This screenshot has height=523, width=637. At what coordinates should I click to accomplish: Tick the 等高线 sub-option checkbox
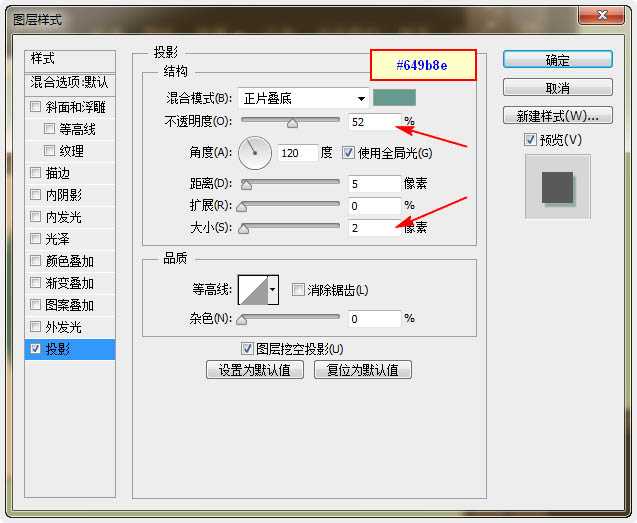point(49,129)
